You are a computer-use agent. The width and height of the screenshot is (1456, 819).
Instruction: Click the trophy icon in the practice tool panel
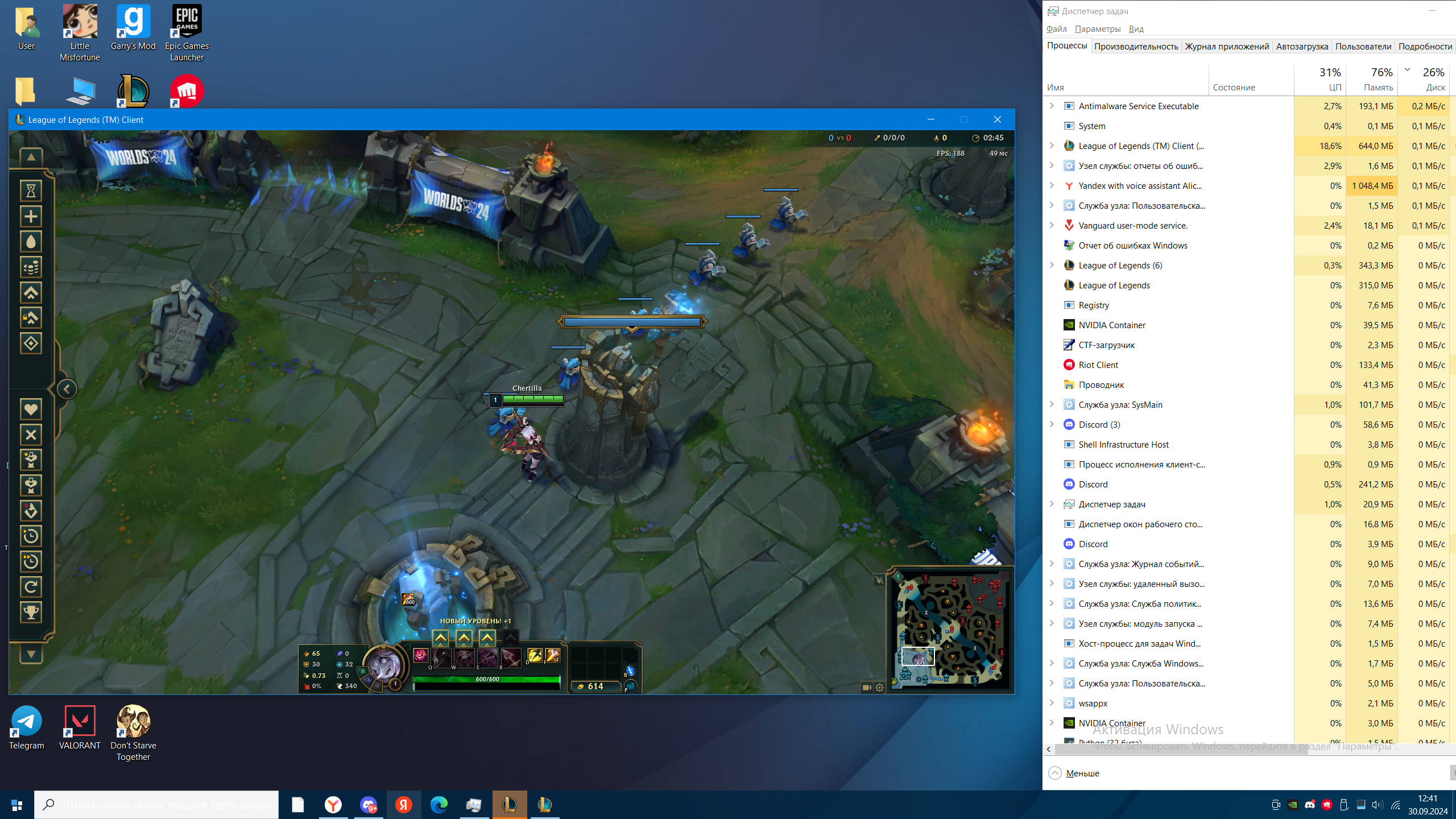[x=31, y=612]
